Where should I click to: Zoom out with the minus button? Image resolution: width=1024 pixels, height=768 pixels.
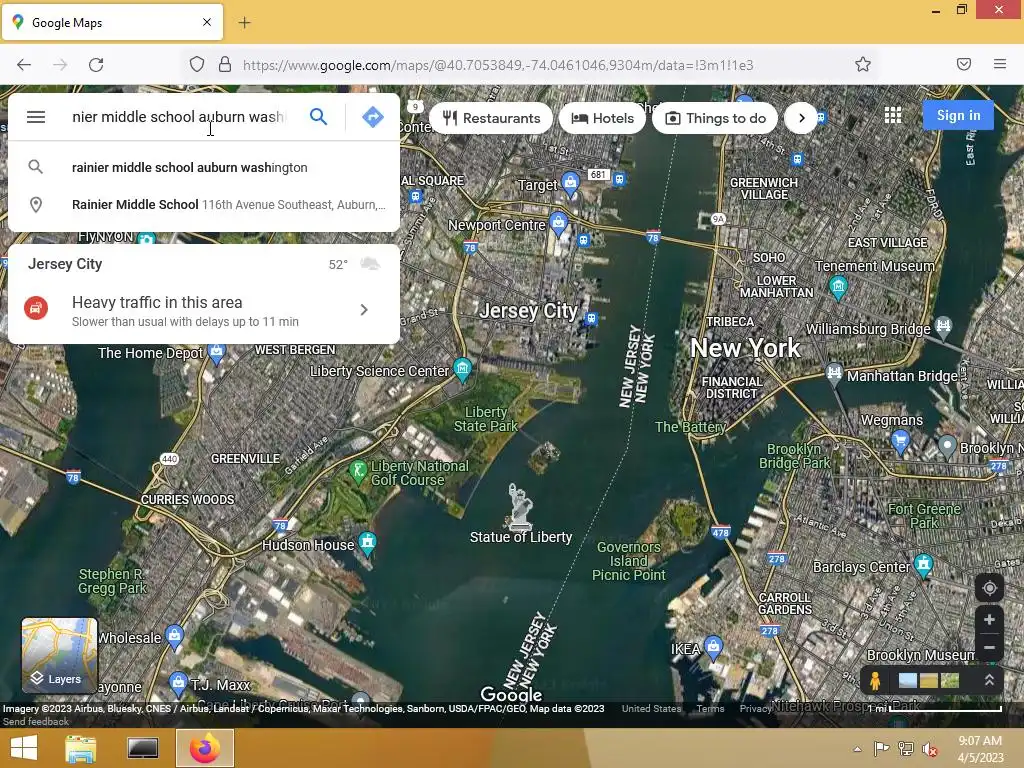pyautogui.click(x=989, y=647)
